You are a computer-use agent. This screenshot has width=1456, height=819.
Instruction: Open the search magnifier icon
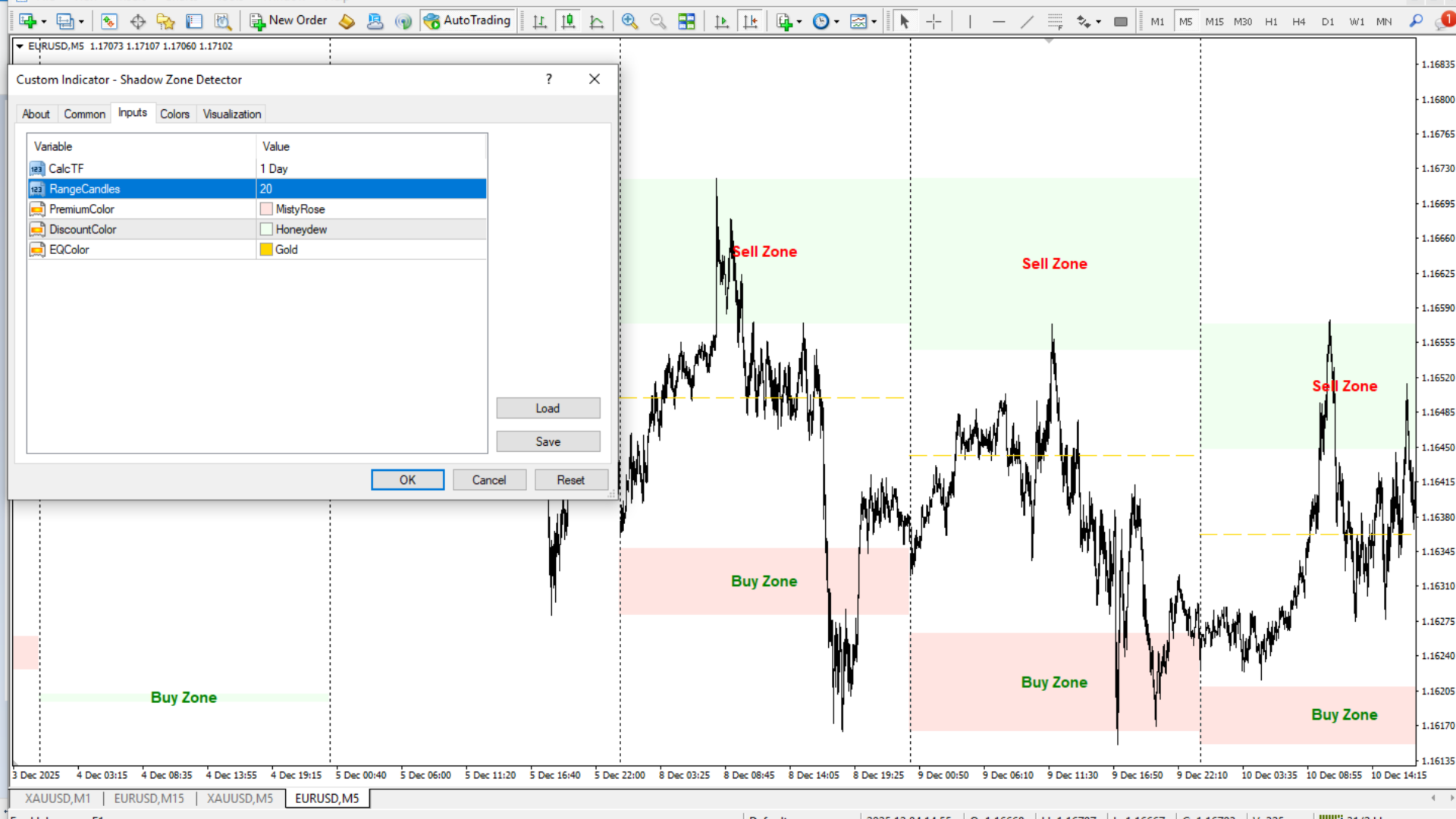[1415, 21]
